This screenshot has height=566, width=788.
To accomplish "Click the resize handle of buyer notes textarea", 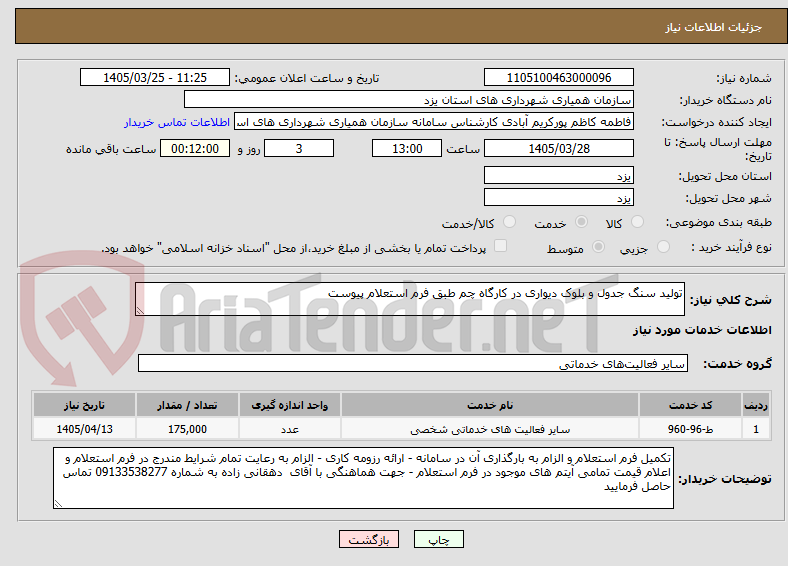I will (x=58, y=503).
